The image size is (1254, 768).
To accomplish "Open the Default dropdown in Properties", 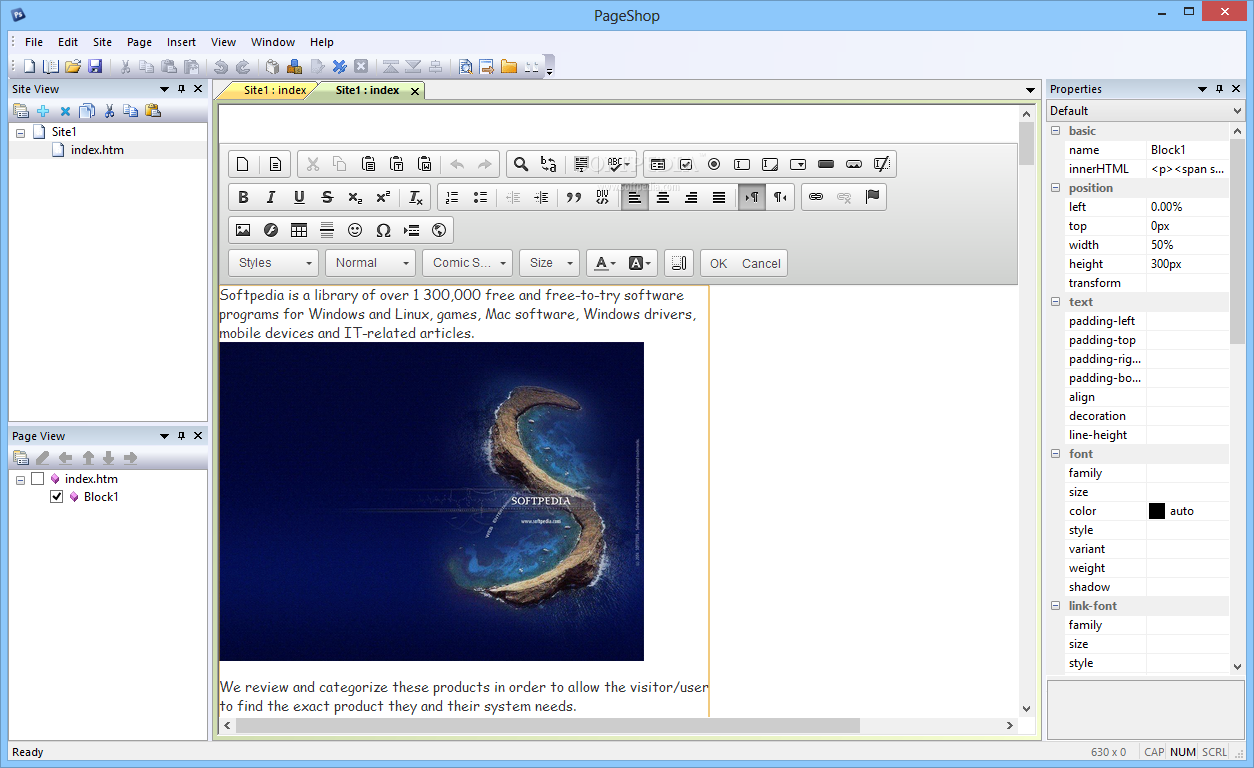I will coord(1145,111).
